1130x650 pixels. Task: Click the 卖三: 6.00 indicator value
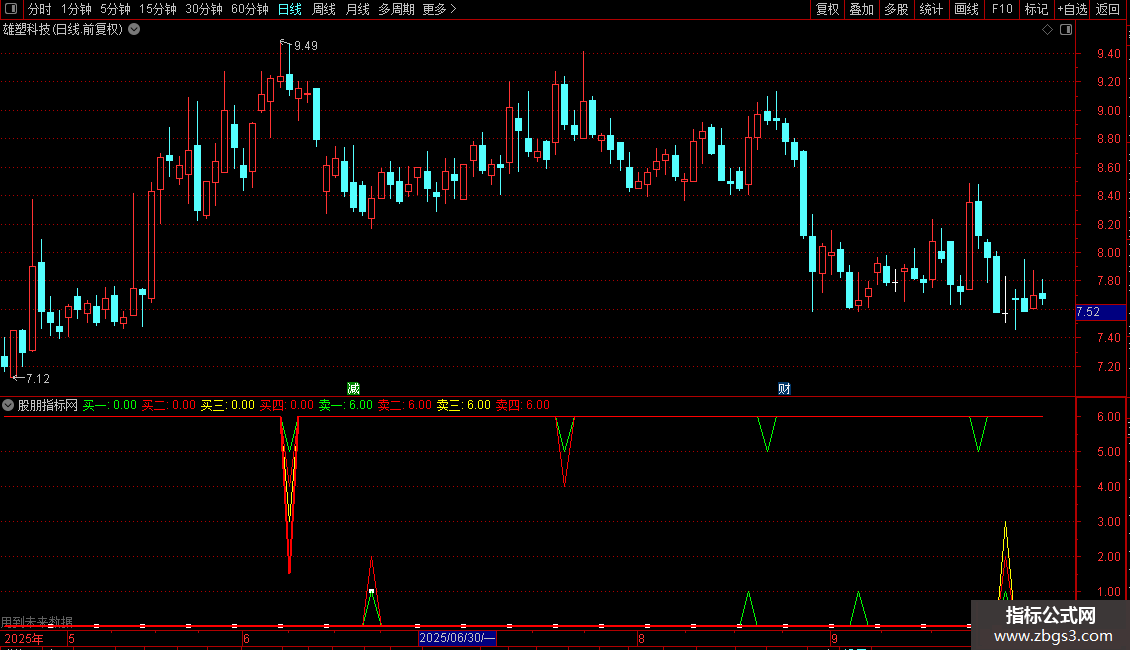[x=464, y=405]
